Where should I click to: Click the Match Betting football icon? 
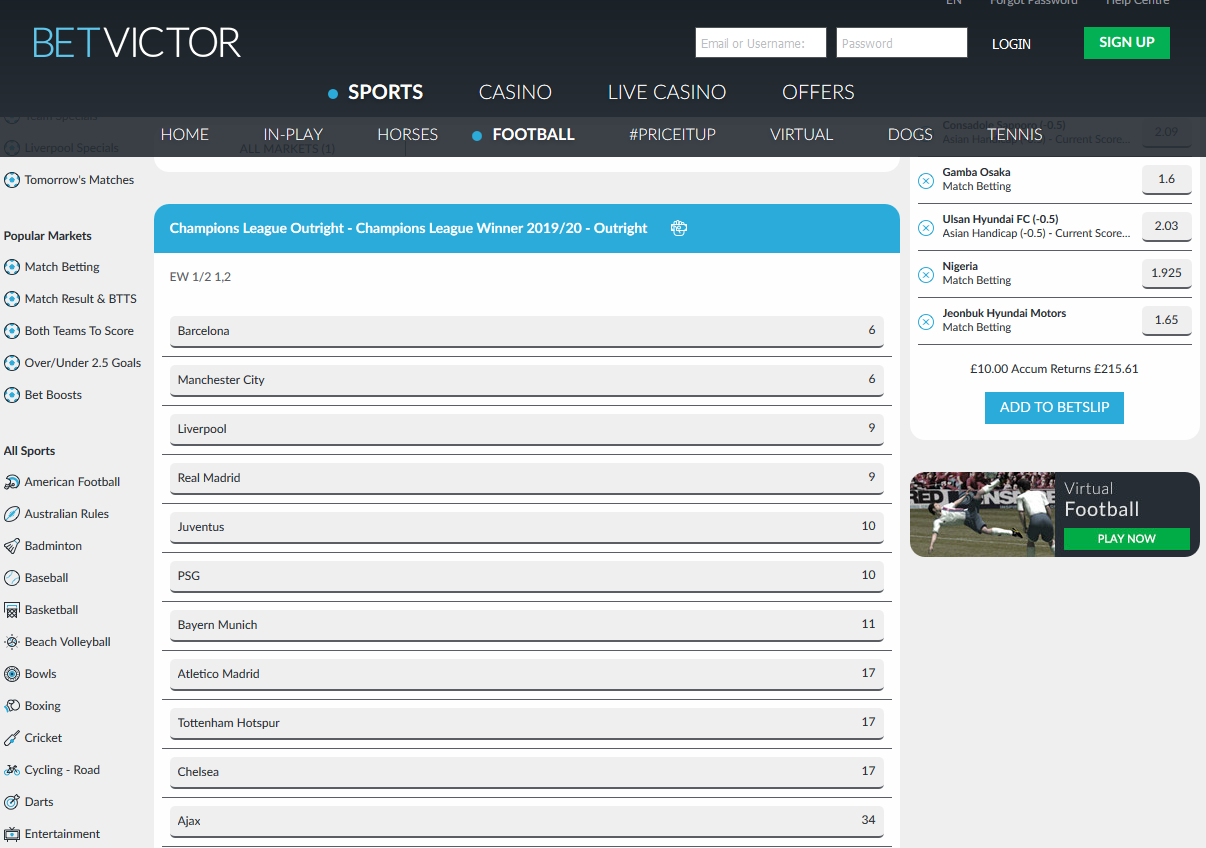pyautogui.click(x=12, y=267)
